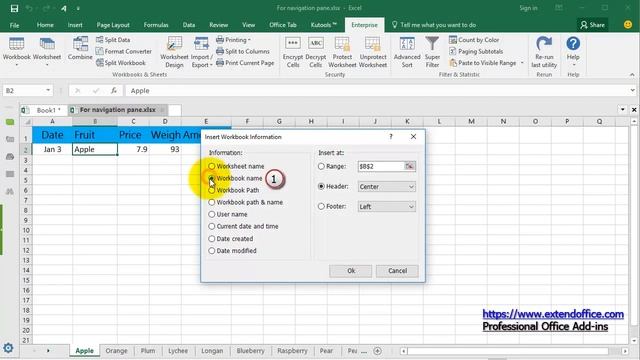This screenshot has width=640, height=360.
Task: Open Format Converter
Action: pos(124,51)
